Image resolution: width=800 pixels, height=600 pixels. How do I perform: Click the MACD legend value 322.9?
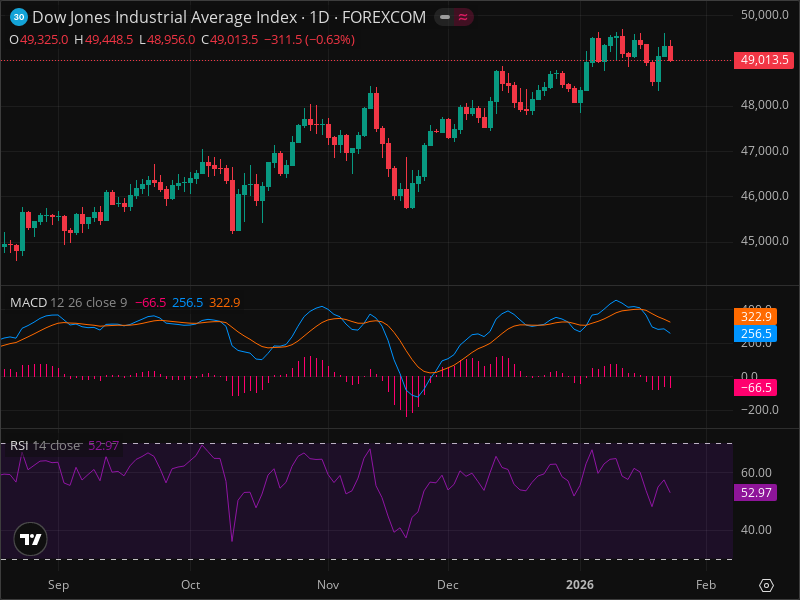tap(224, 303)
